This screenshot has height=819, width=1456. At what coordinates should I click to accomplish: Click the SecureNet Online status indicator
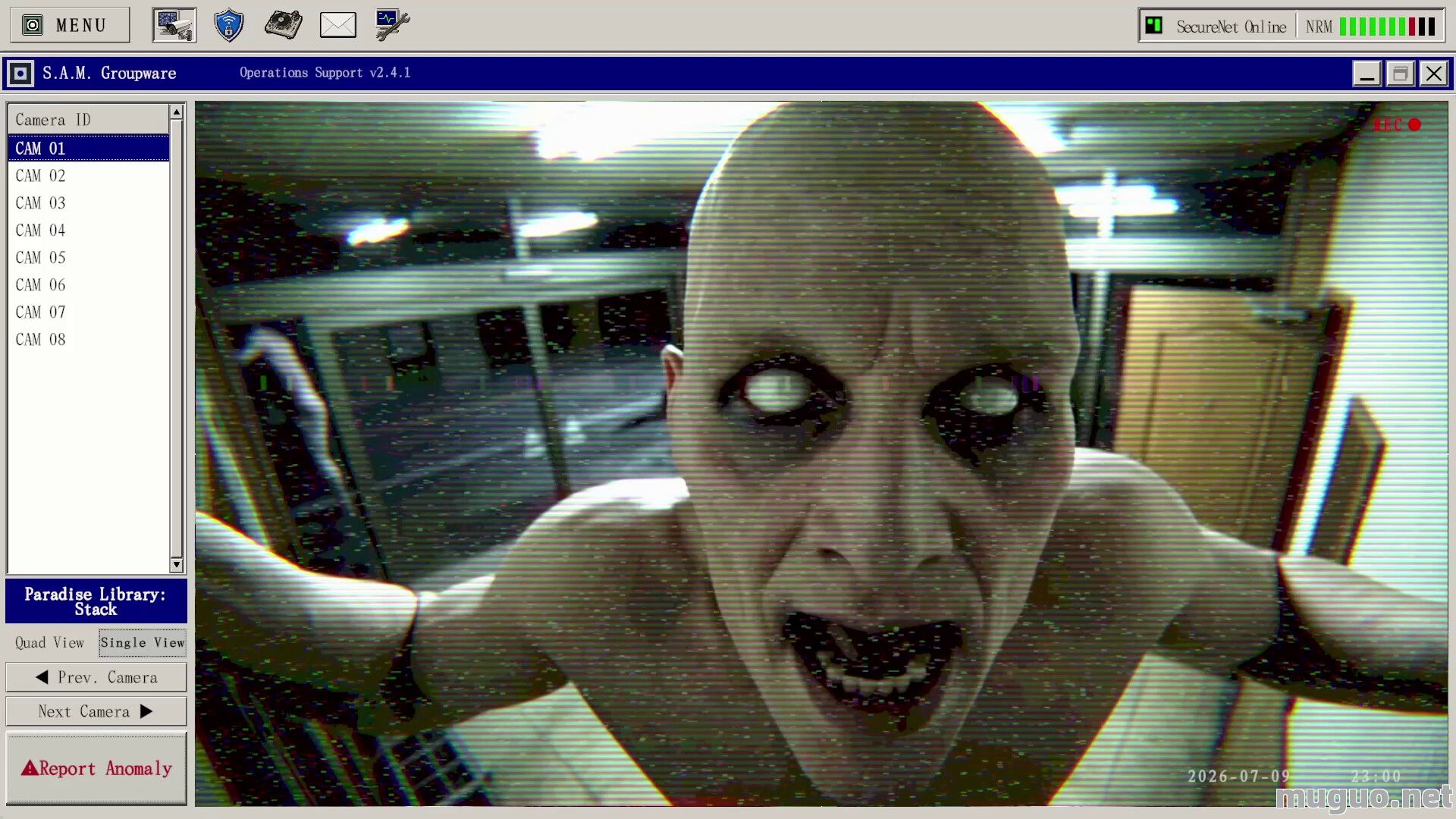[1217, 27]
